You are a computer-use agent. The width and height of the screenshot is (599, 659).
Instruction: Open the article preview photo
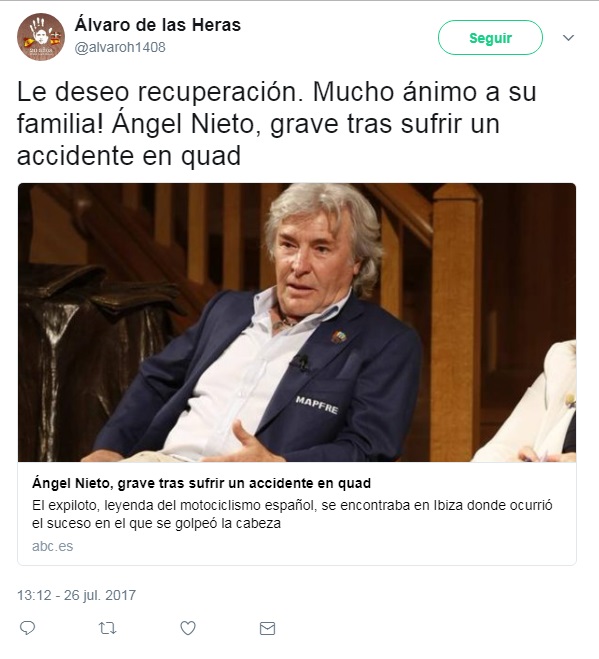coord(297,322)
